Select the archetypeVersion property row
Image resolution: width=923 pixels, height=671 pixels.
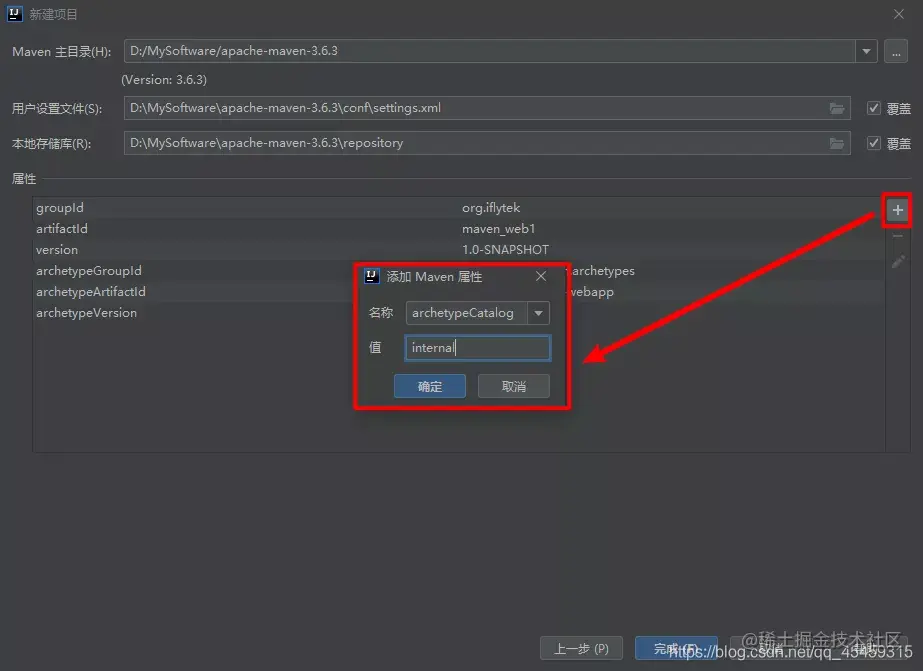[459, 313]
